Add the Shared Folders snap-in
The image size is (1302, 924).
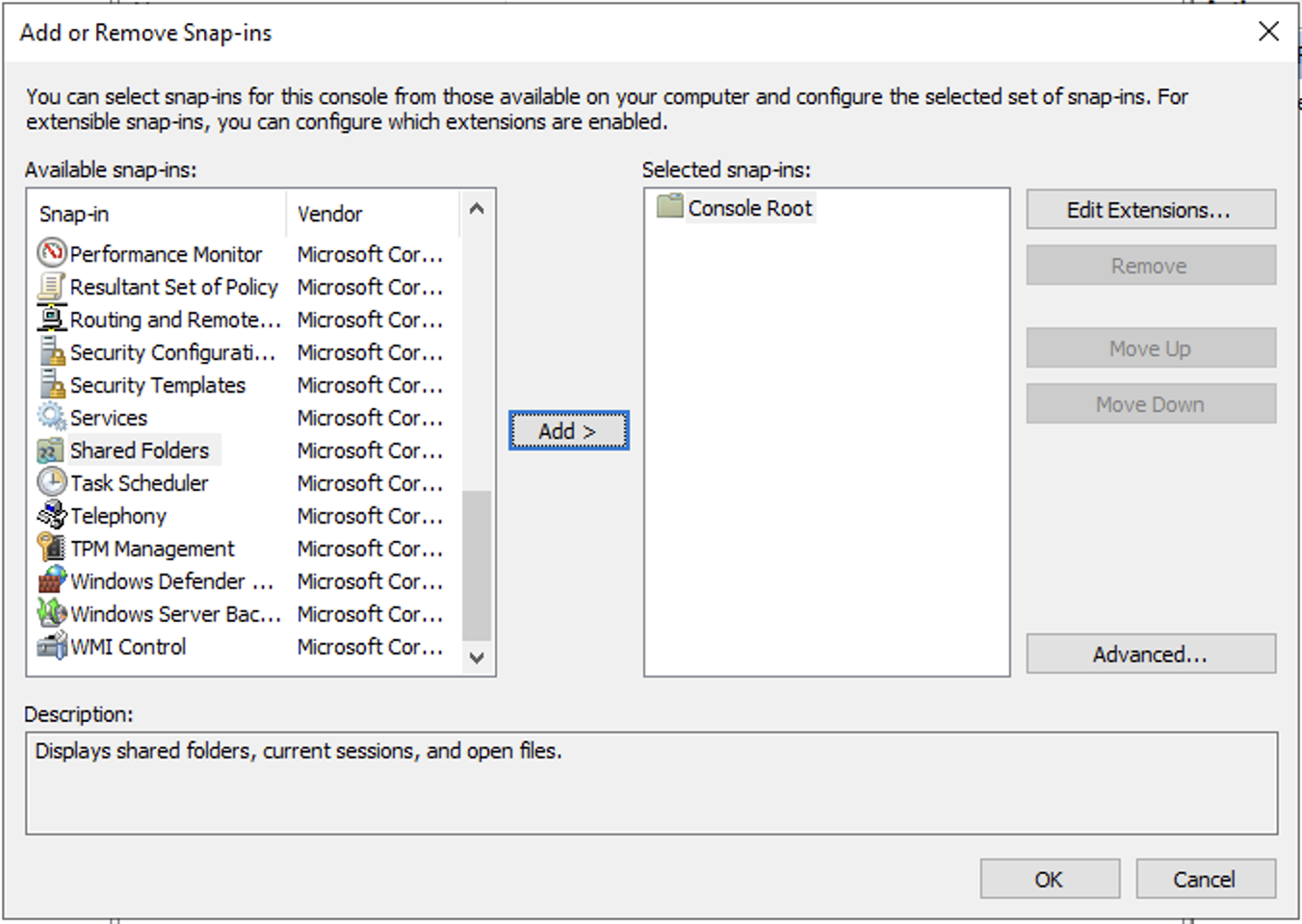[x=567, y=431]
